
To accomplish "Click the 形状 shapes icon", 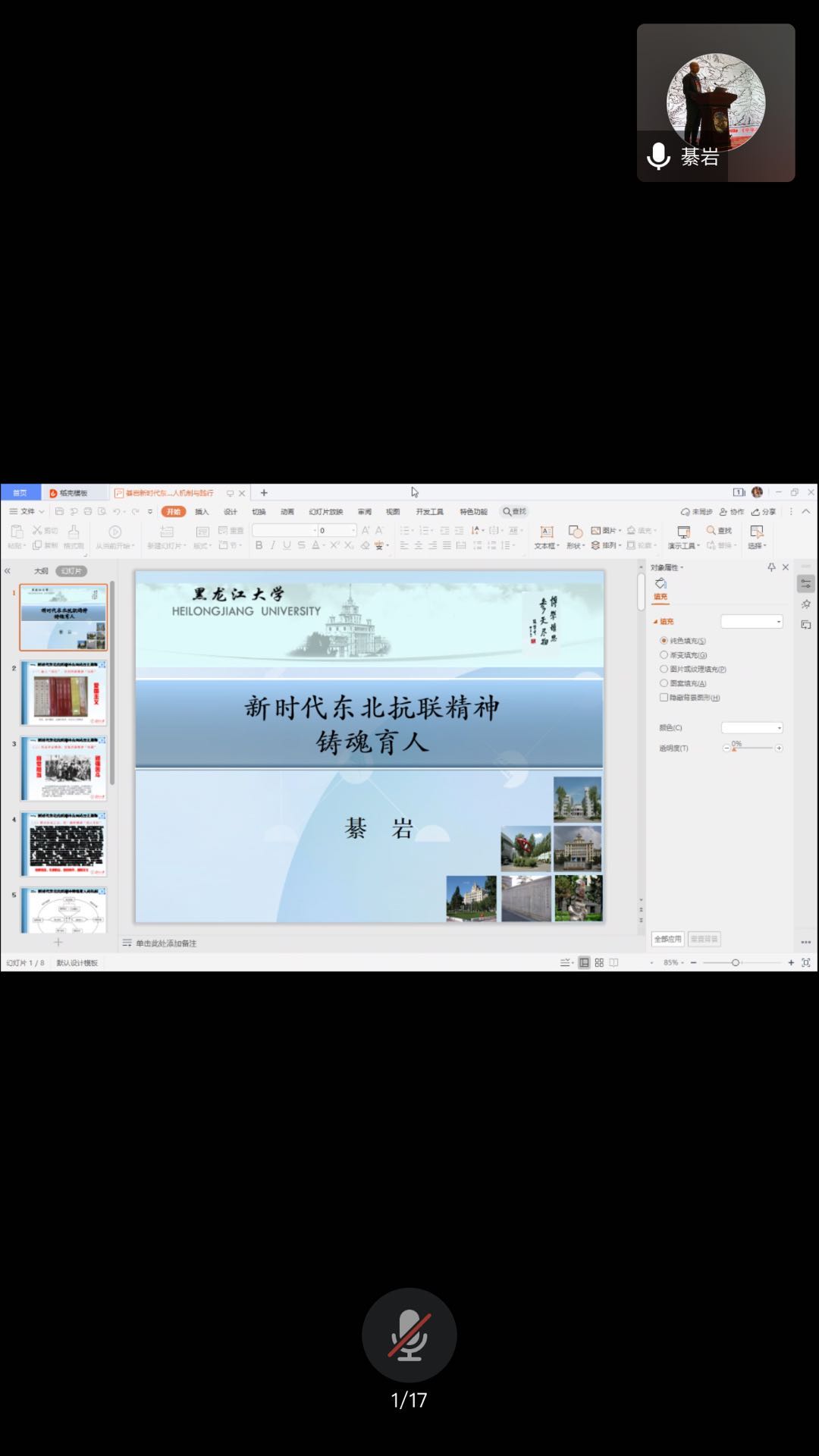I will pyautogui.click(x=576, y=532).
